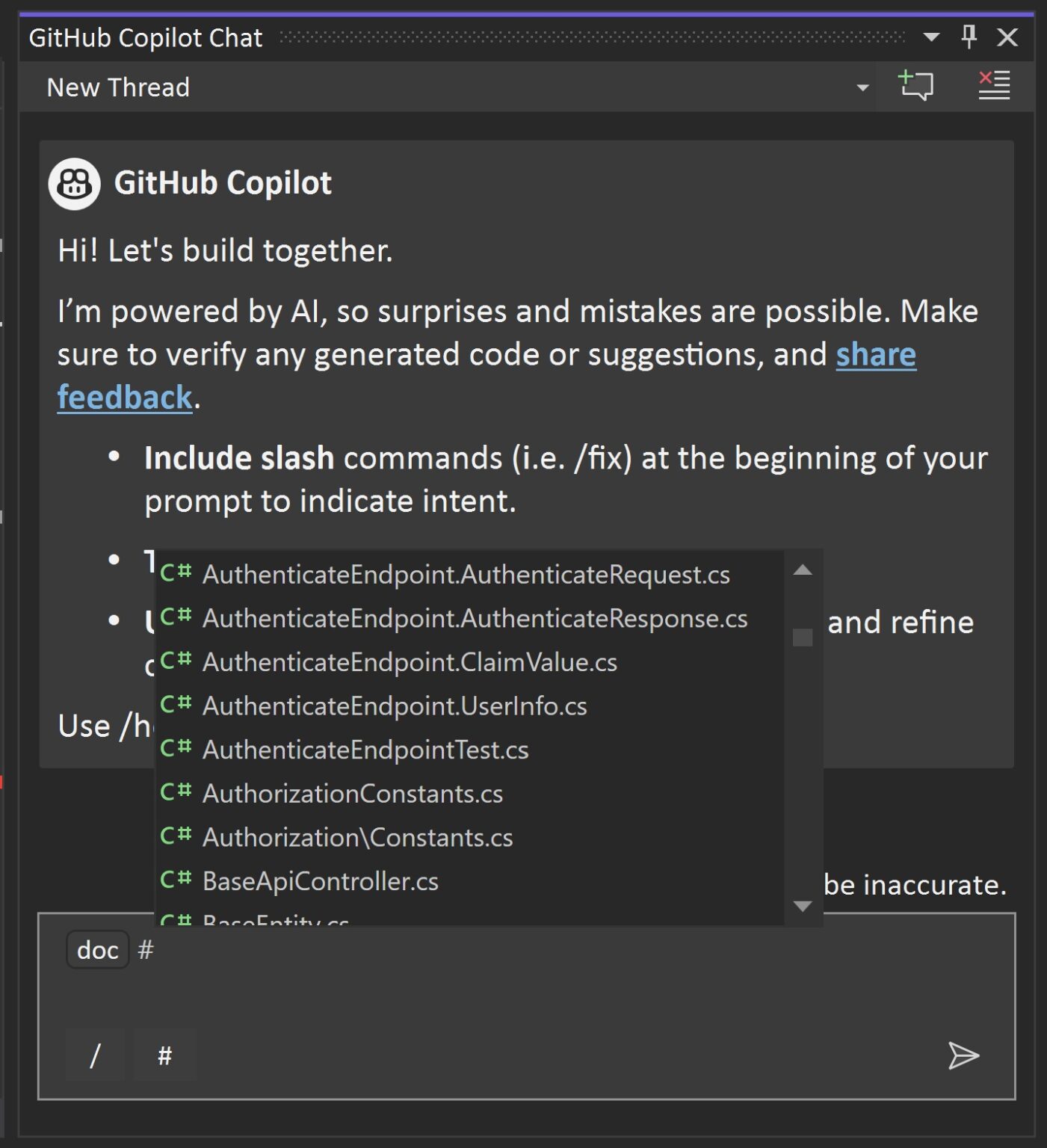Pin the Copilot Chat panel
Screen dimensions: 1047x1148
coord(968,37)
